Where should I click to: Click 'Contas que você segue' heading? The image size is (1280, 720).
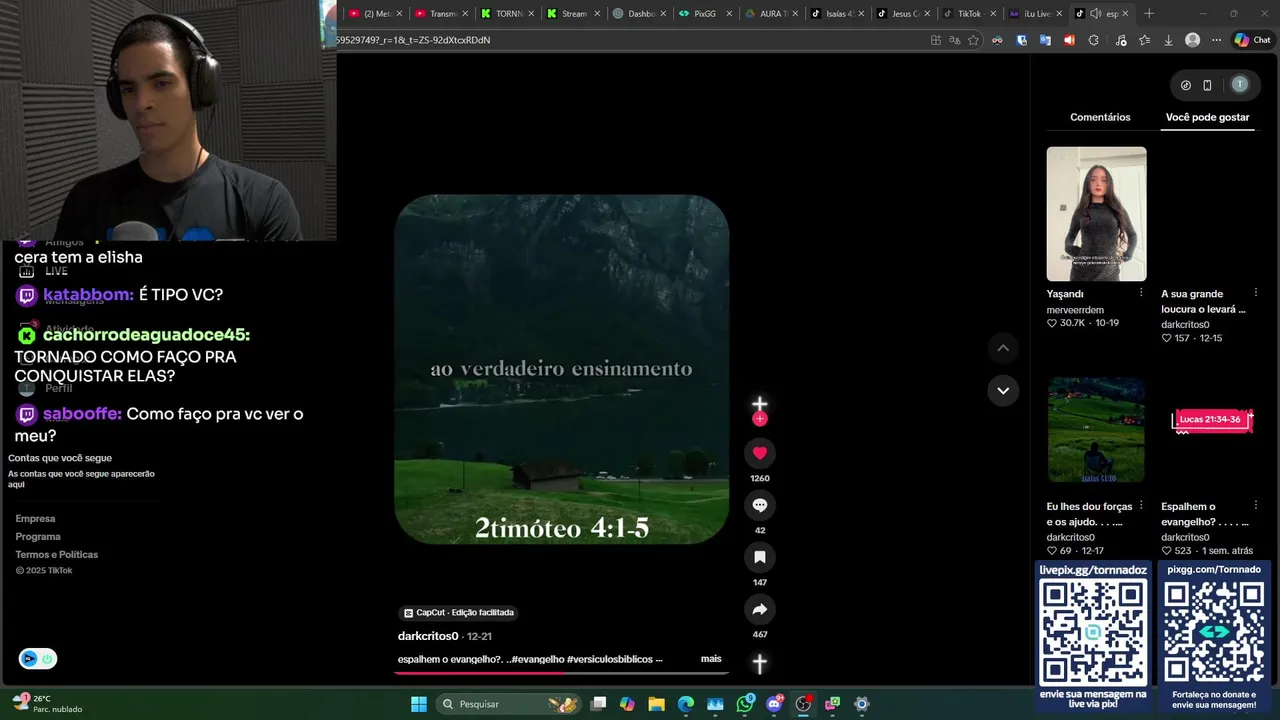coord(60,458)
